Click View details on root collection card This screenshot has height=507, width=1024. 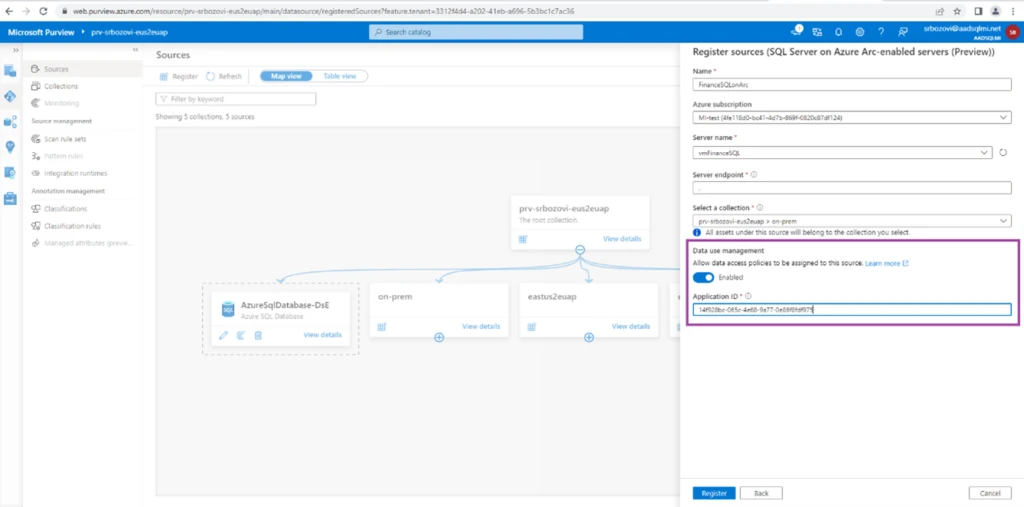[622, 239]
